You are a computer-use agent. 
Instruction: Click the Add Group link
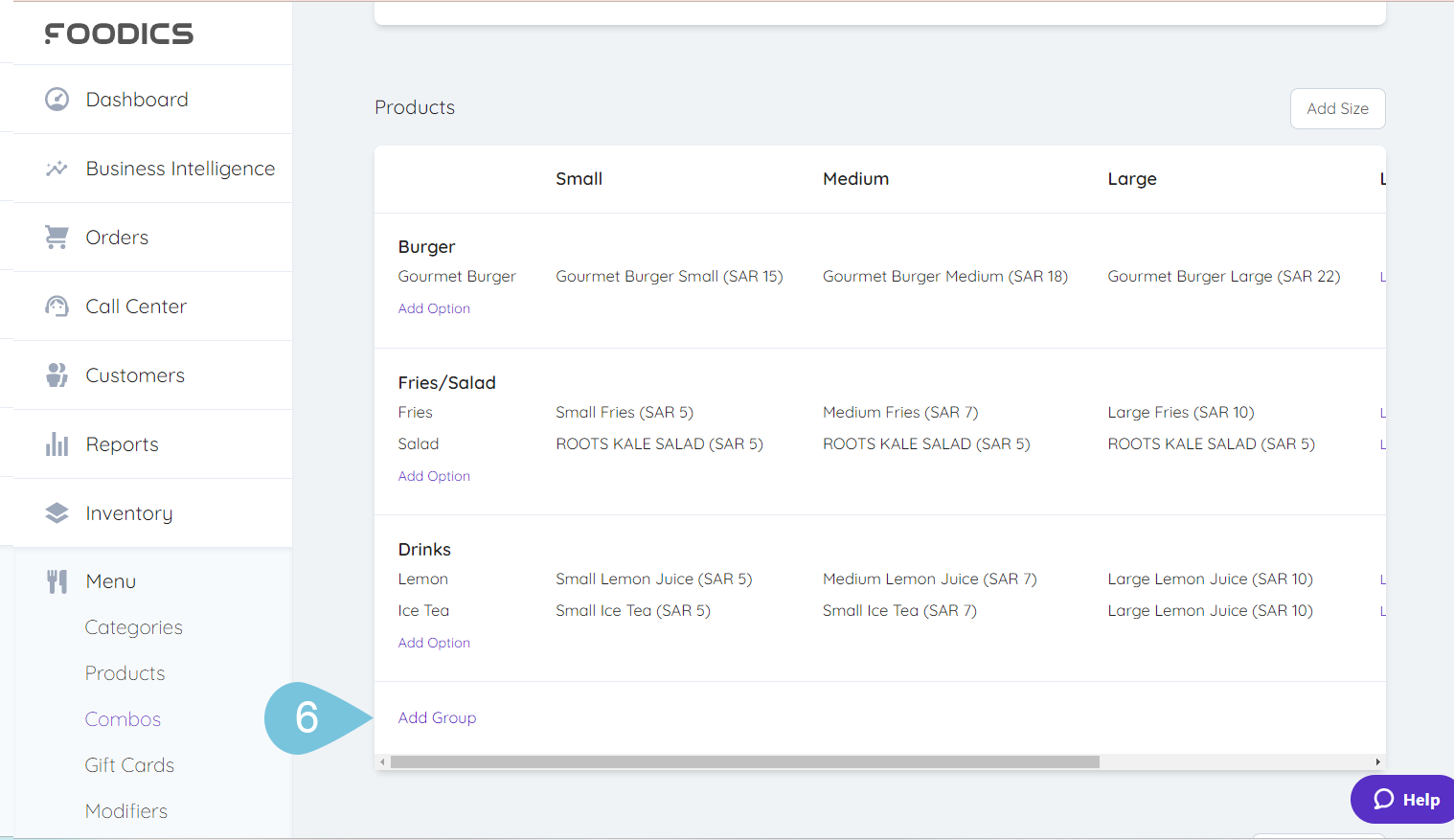pos(437,716)
